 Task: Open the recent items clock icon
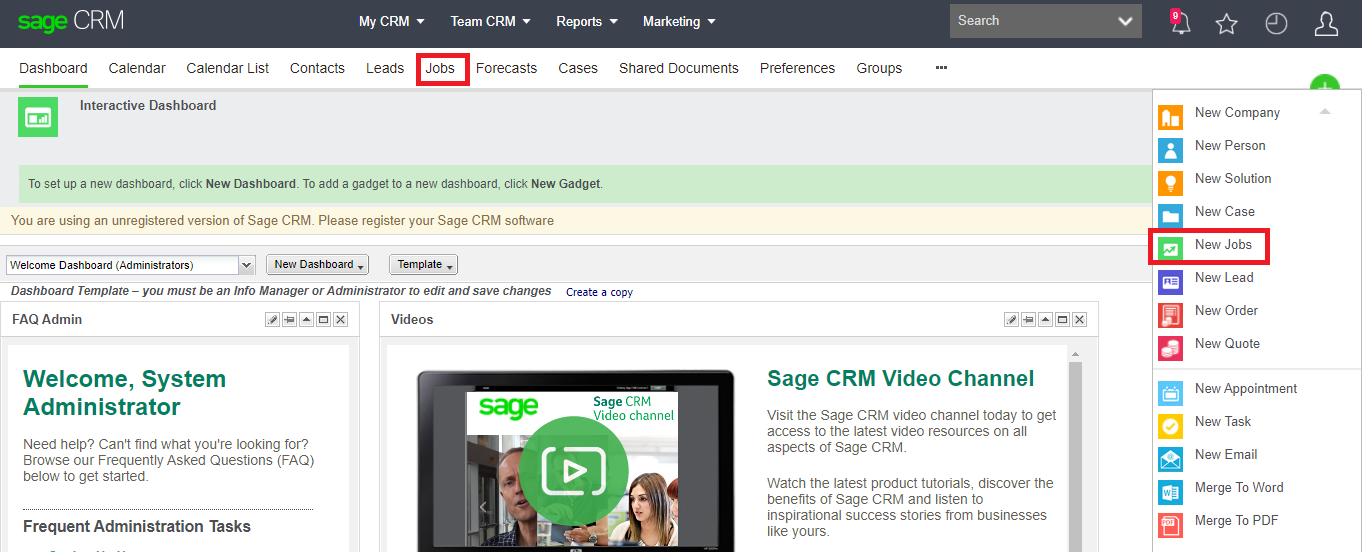point(1276,24)
